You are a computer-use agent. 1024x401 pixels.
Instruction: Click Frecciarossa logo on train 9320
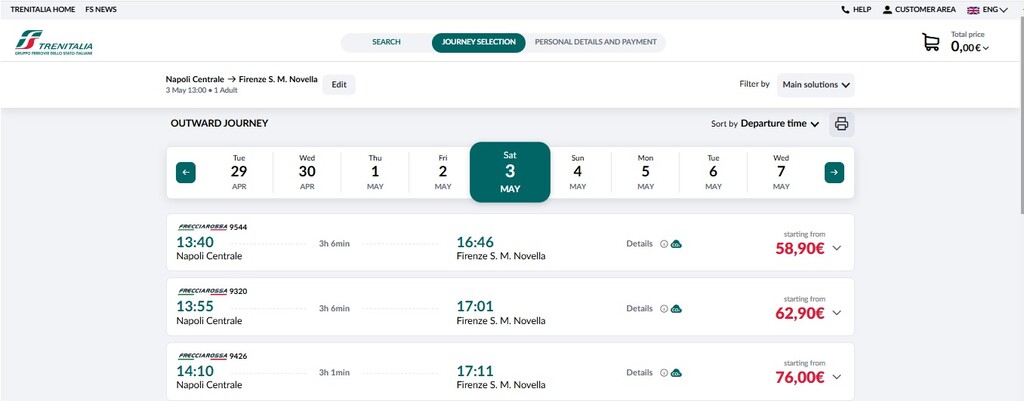tap(202, 291)
